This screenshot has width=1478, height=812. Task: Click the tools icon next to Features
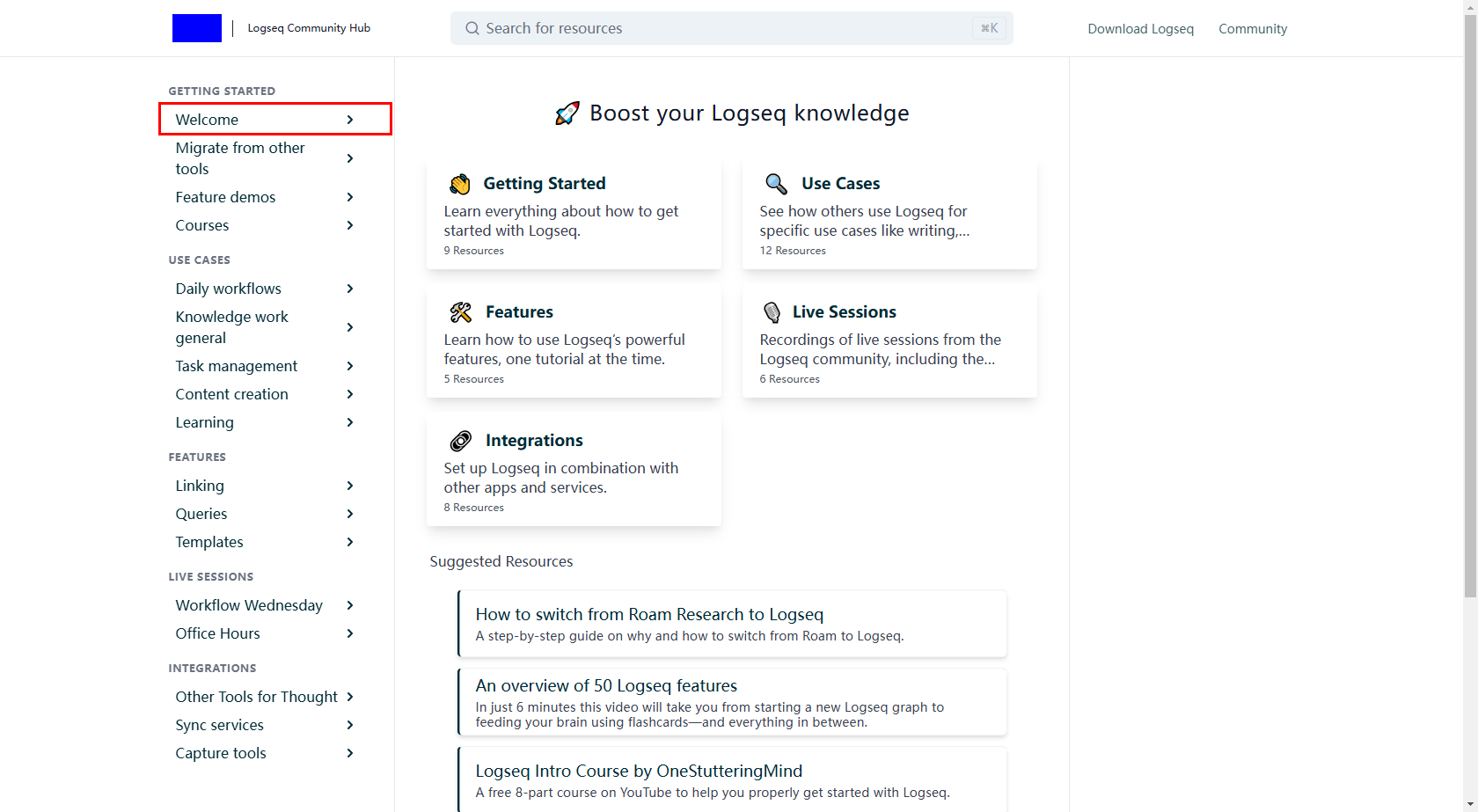click(461, 312)
